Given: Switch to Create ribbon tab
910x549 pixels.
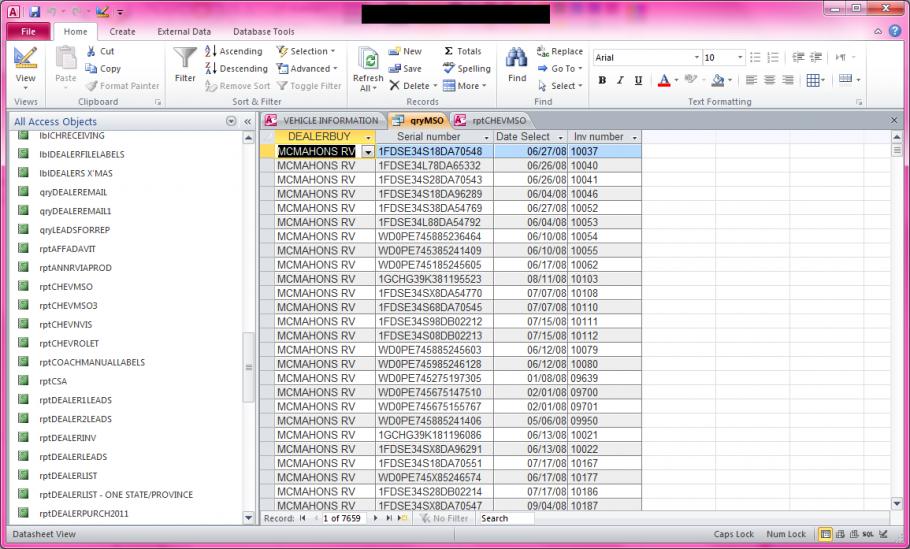Looking at the screenshot, I should 122,31.
